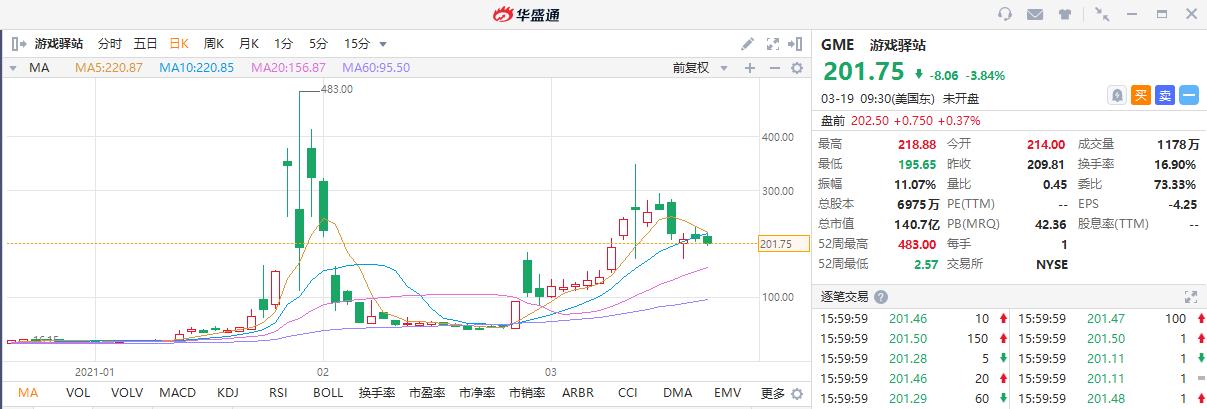Screen dimensions: 1207x409
Task: Select VOLV indicator
Action: click(127, 393)
